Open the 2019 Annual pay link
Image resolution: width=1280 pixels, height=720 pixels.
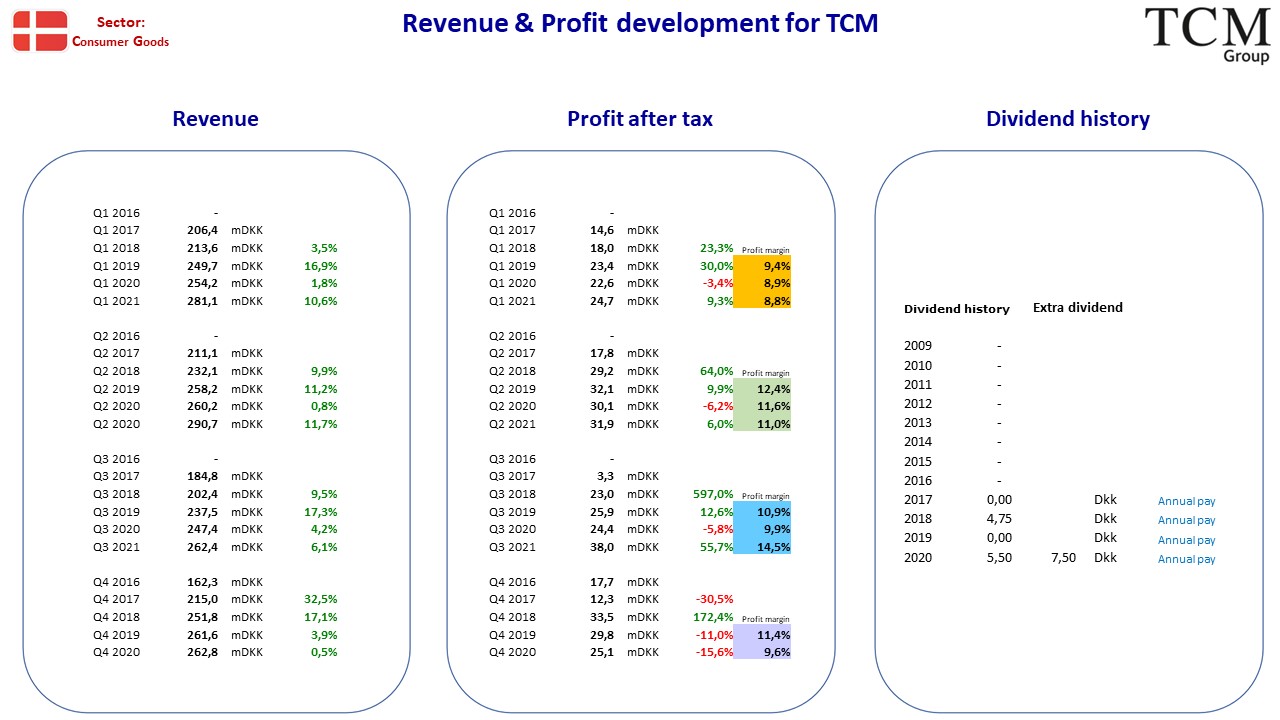pos(1186,540)
